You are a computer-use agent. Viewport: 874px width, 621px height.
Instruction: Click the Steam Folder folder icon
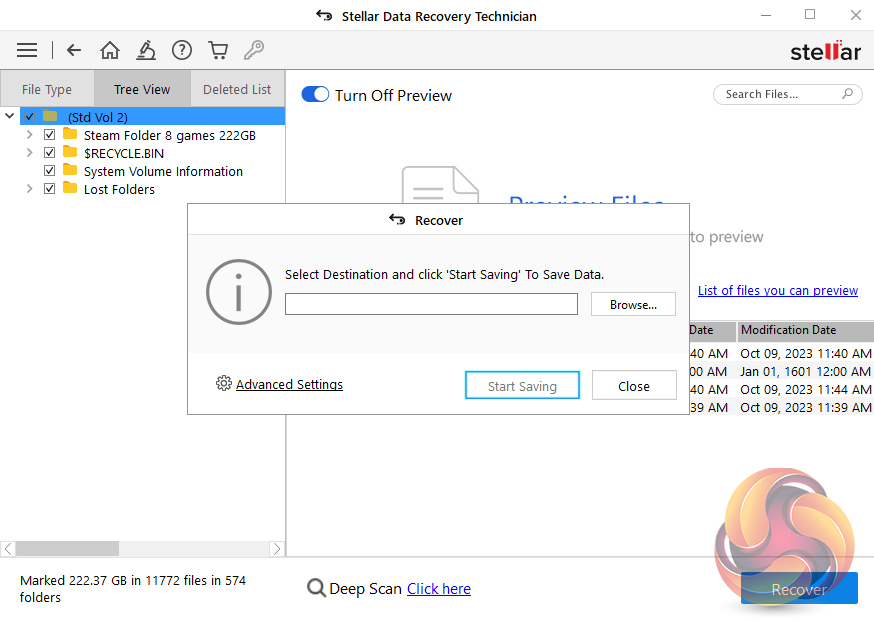[70, 134]
